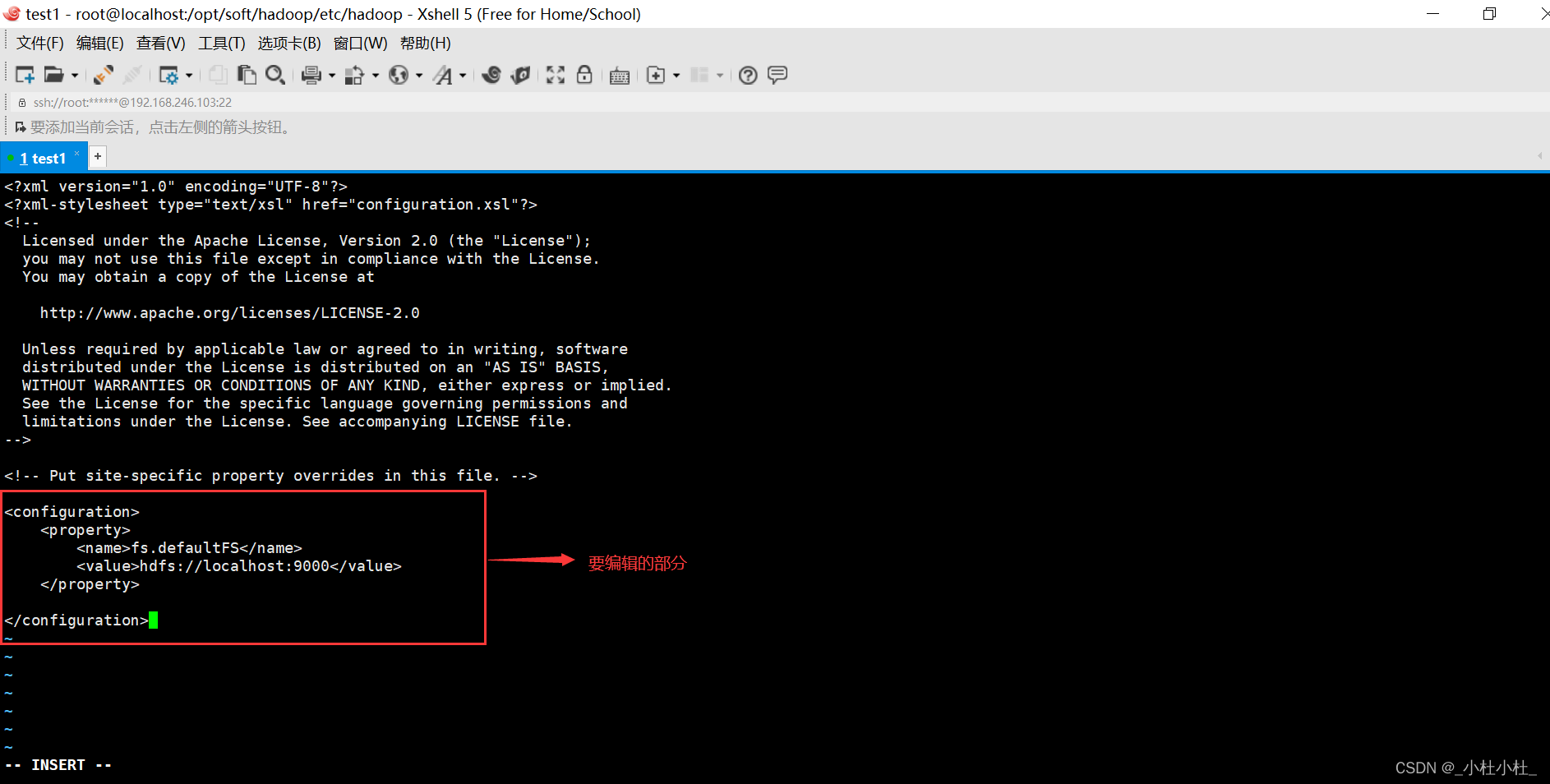
Task: Click the Paste clipboard icon
Action: pos(247,75)
